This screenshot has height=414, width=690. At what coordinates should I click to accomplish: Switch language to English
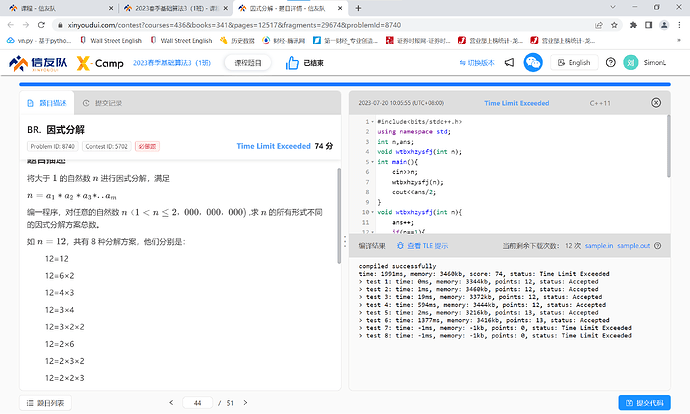click(x=574, y=62)
